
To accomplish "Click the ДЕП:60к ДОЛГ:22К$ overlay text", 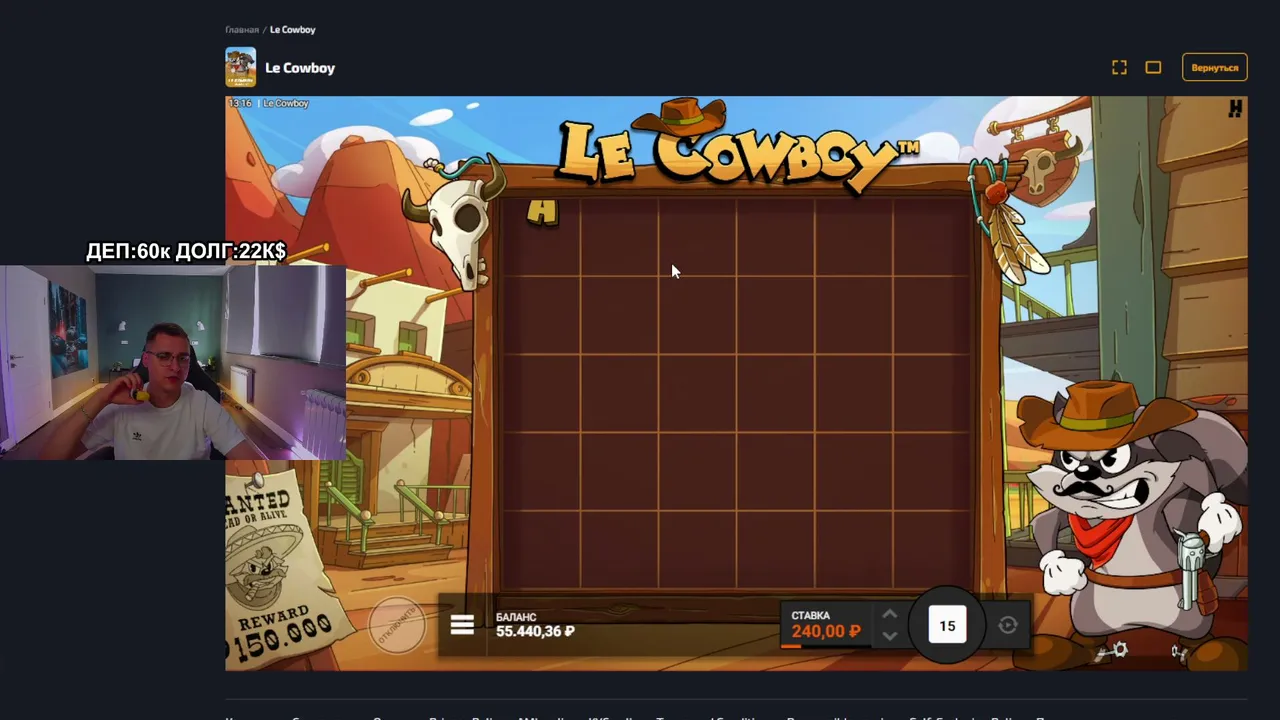I will coord(186,252).
